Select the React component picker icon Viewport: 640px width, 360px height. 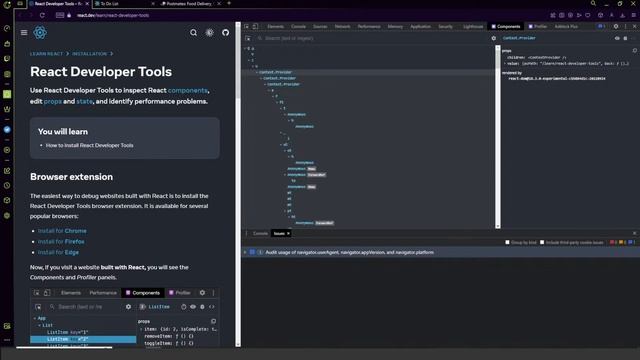coord(248,38)
